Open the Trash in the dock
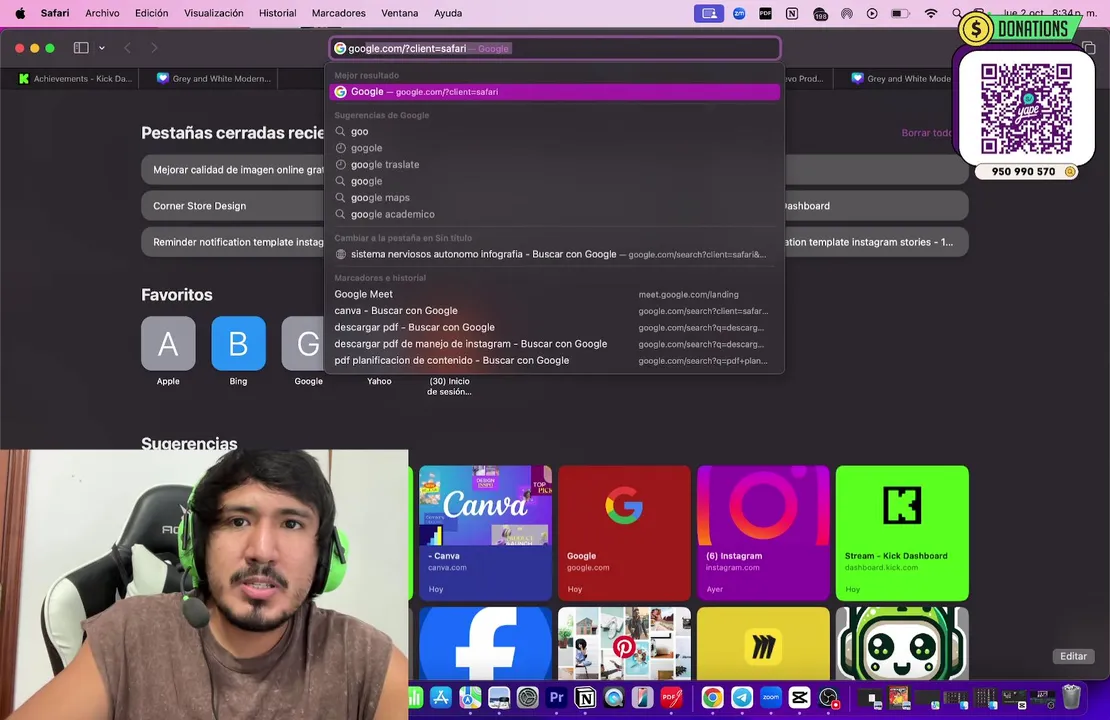The image size is (1110, 720). [x=1072, y=697]
